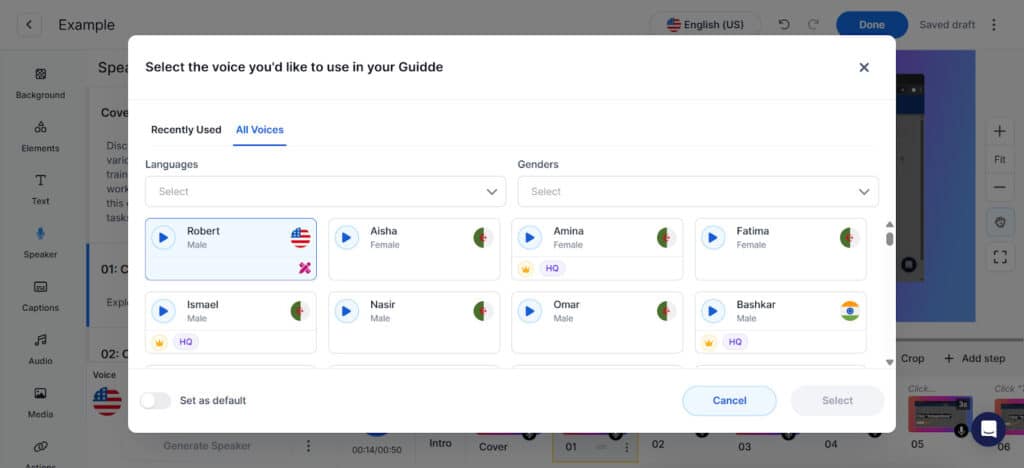Click the HQ badge on Bashkar
Screen dimensions: 1024x468
click(x=735, y=342)
